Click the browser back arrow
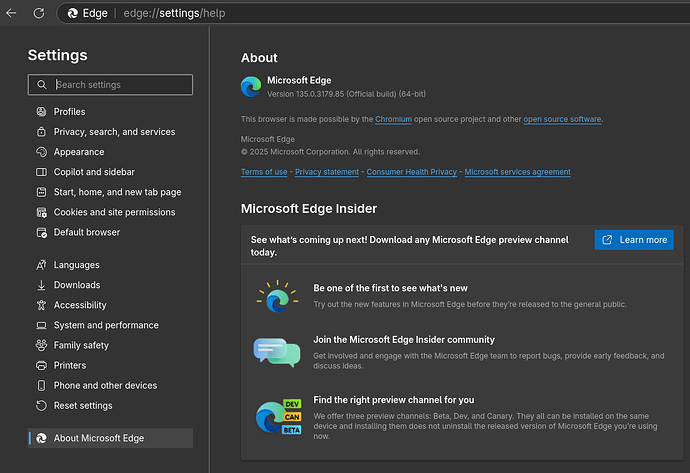Screen dimensions: 690x473 (11, 13)
